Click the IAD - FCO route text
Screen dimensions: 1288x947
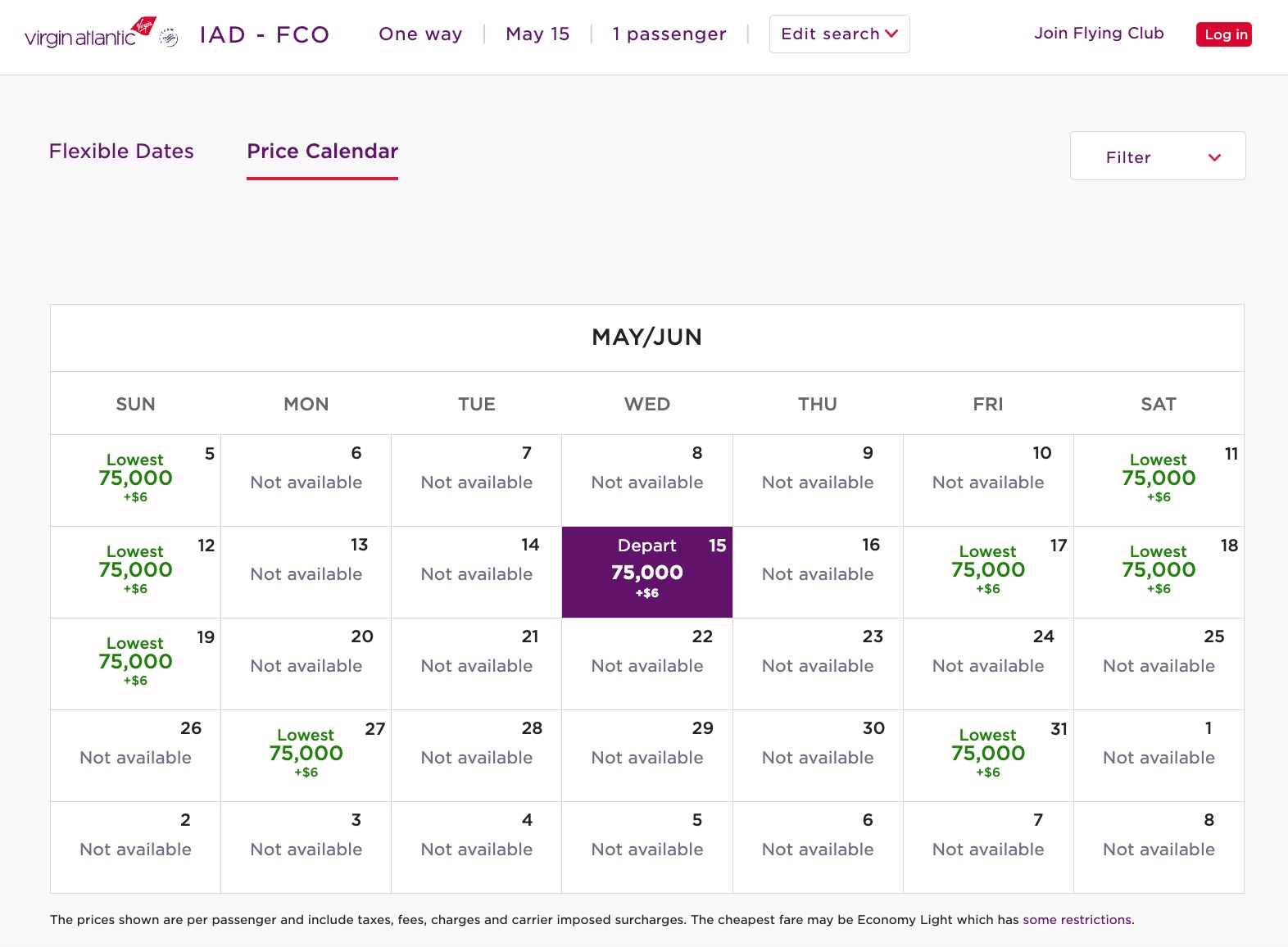[x=265, y=34]
